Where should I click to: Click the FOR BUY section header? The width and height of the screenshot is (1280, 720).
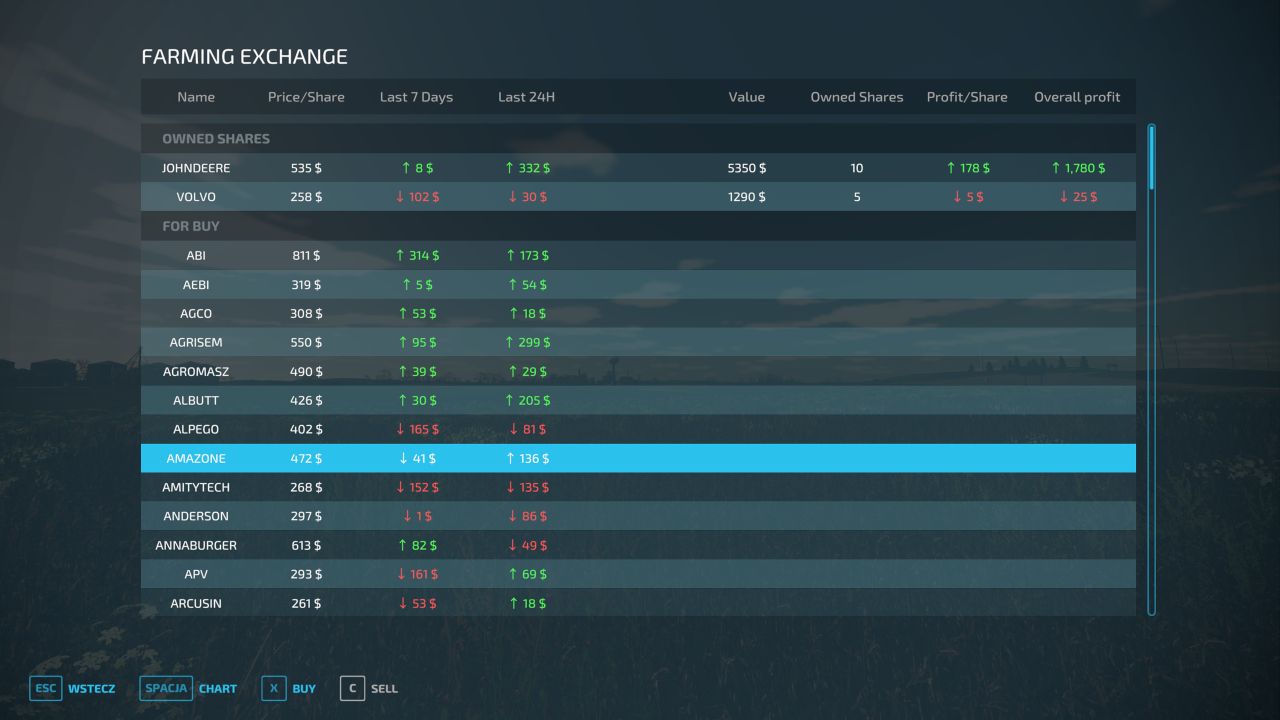tap(191, 226)
